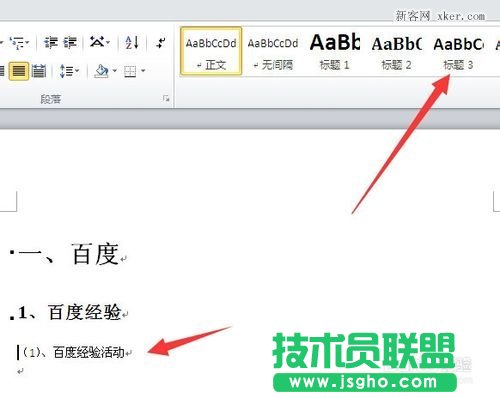Click the borders grid icon

click(x=130, y=71)
